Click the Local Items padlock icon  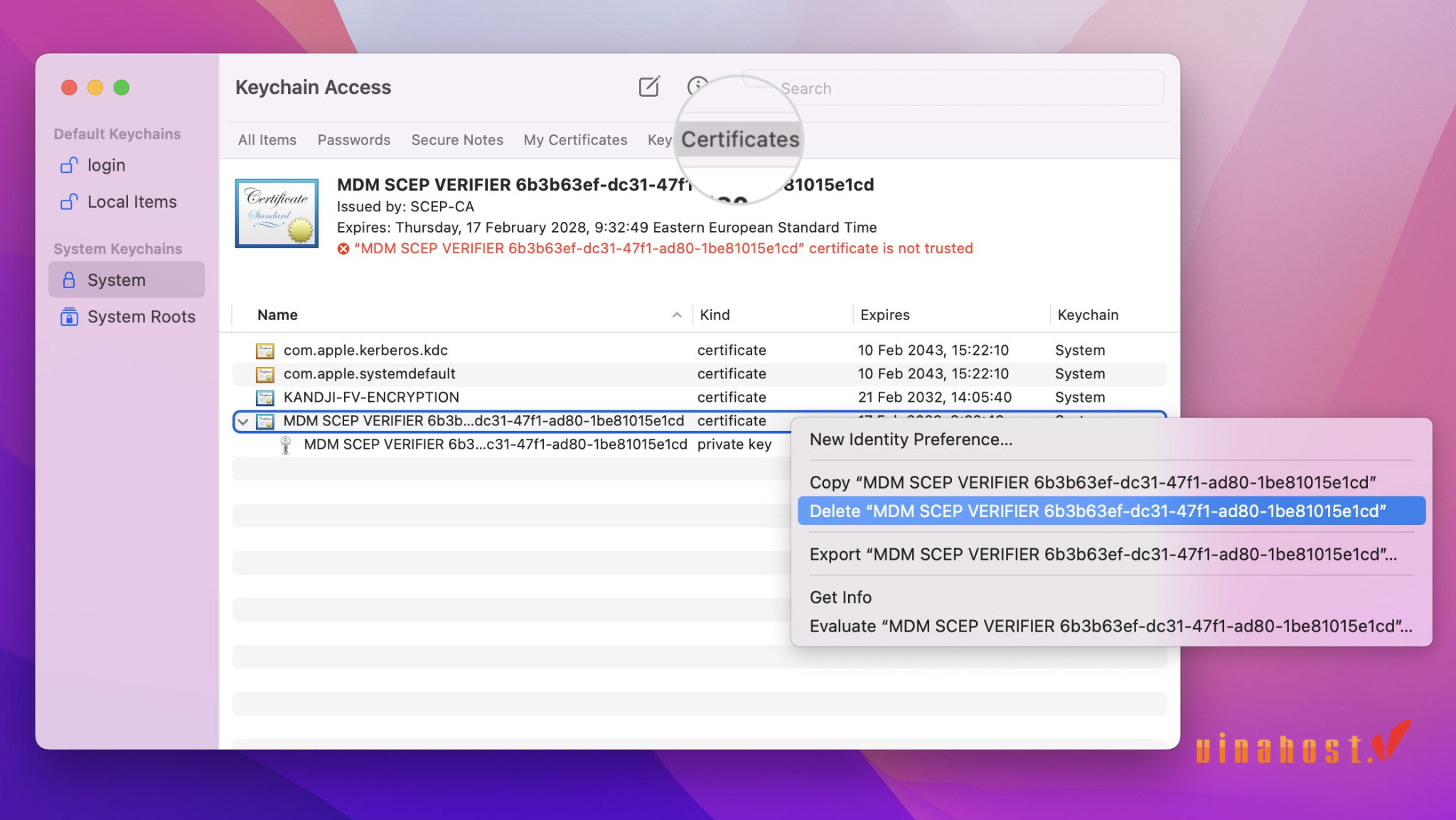(x=69, y=202)
